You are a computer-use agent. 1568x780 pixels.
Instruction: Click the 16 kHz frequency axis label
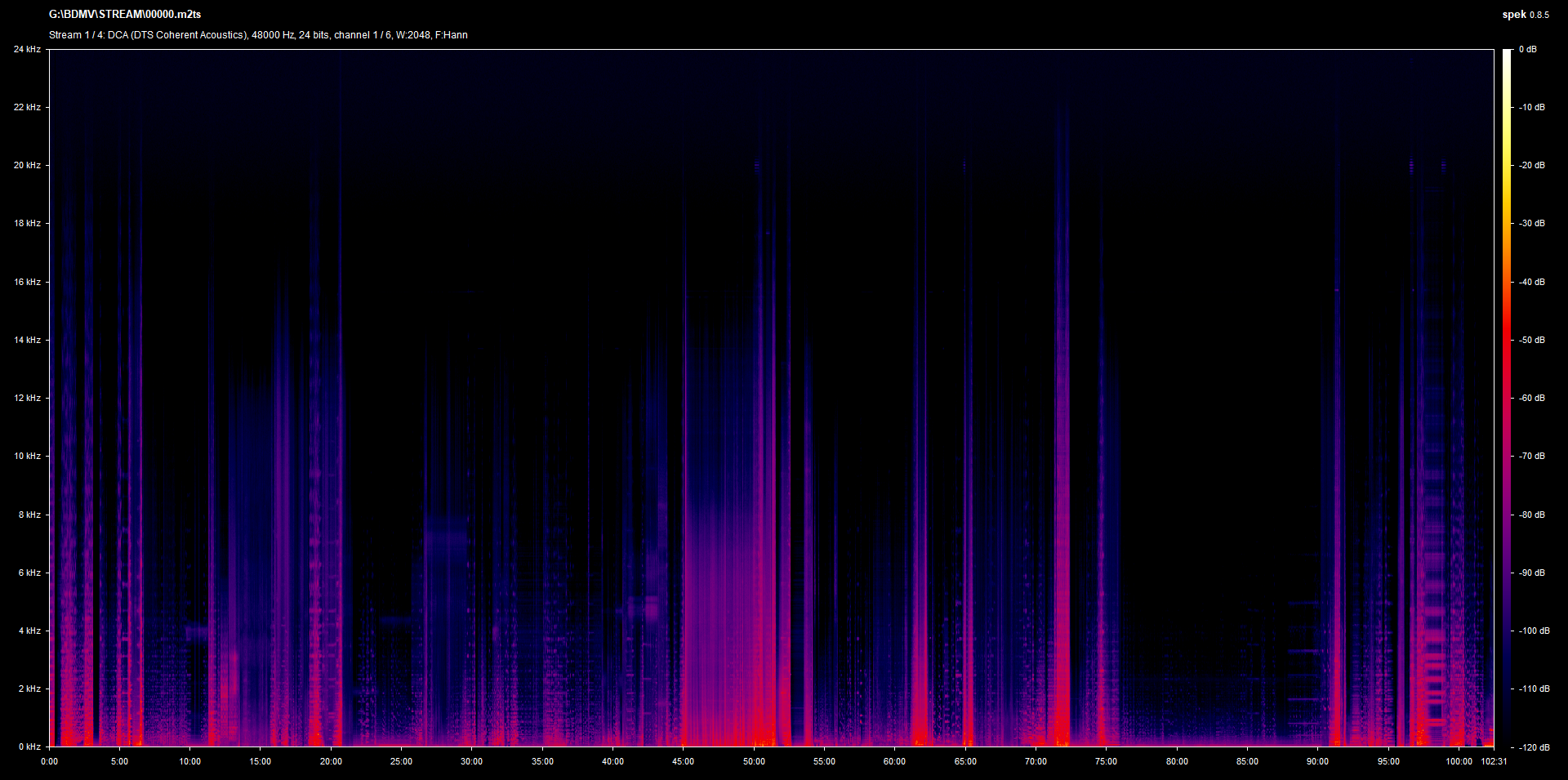tap(27, 283)
